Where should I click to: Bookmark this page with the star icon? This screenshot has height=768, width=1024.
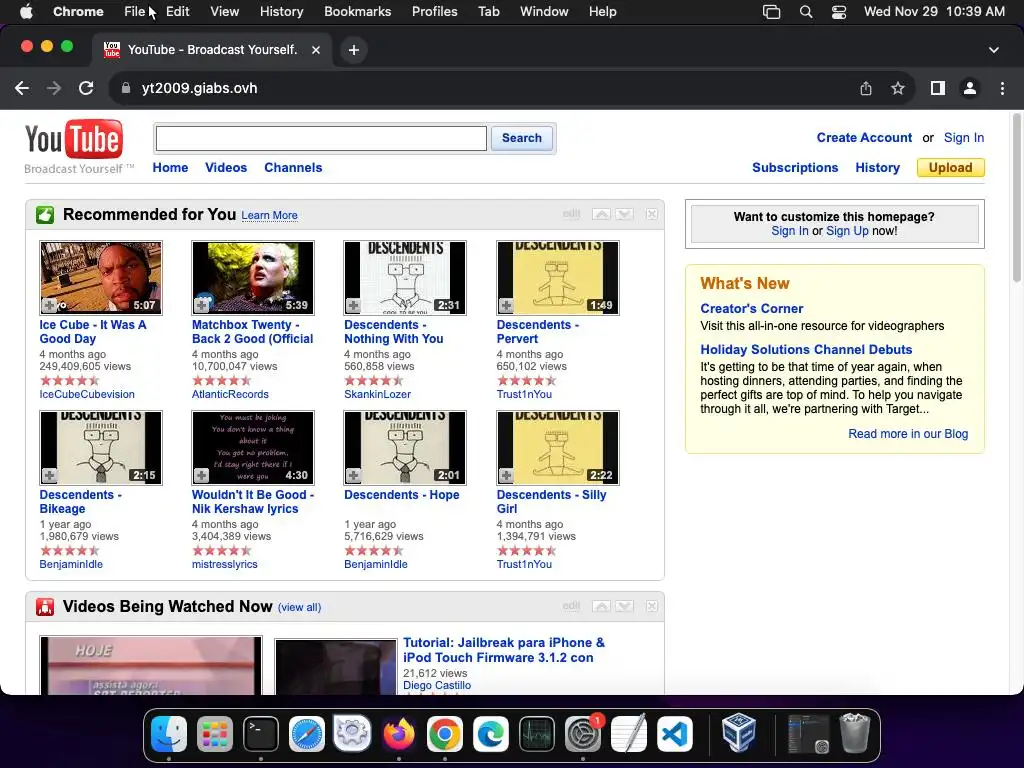click(898, 88)
